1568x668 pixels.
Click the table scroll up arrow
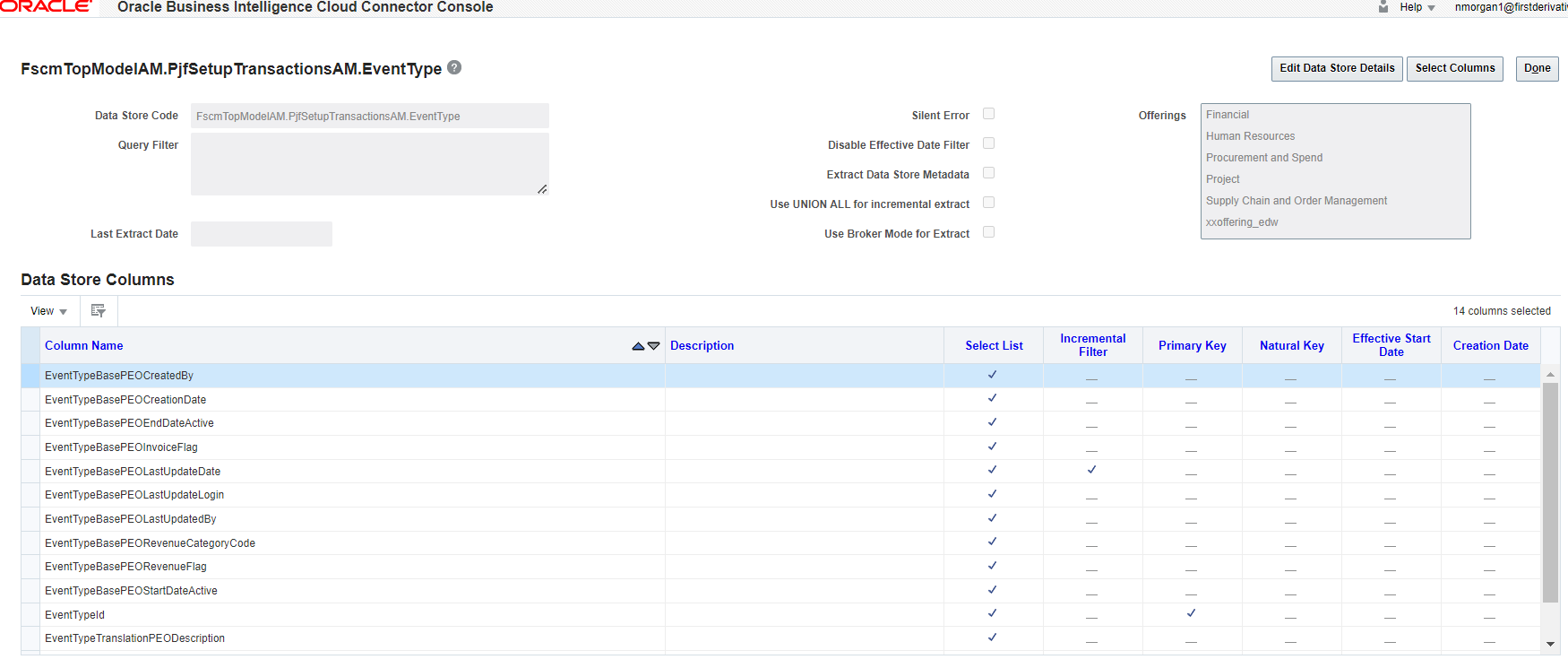(1550, 374)
